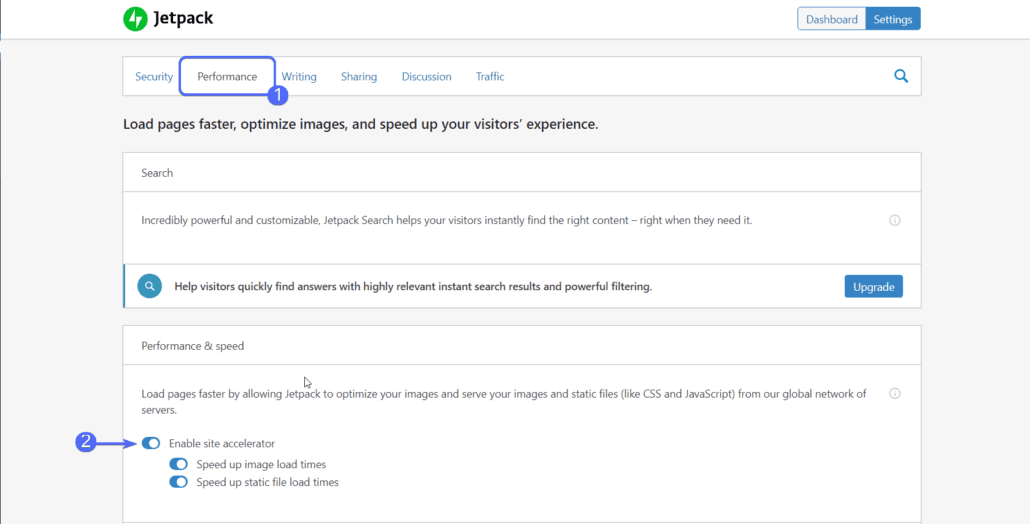Switch to the Security tab
Viewport: 1030px width, 524px height.
pyautogui.click(x=154, y=77)
